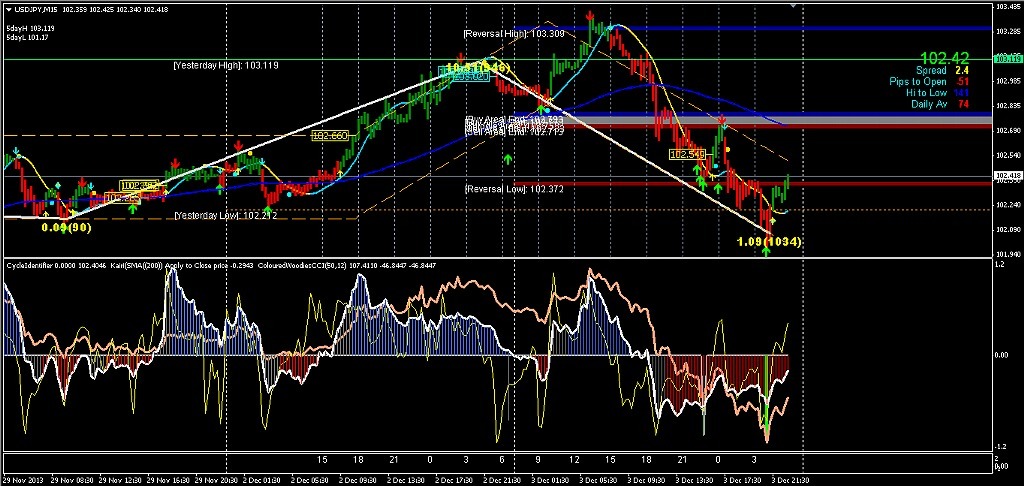The width and height of the screenshot is (1024, 486).
Task: Open the dropdown triangle beside USDJPY,M15
Action: [x=7, y=9]
